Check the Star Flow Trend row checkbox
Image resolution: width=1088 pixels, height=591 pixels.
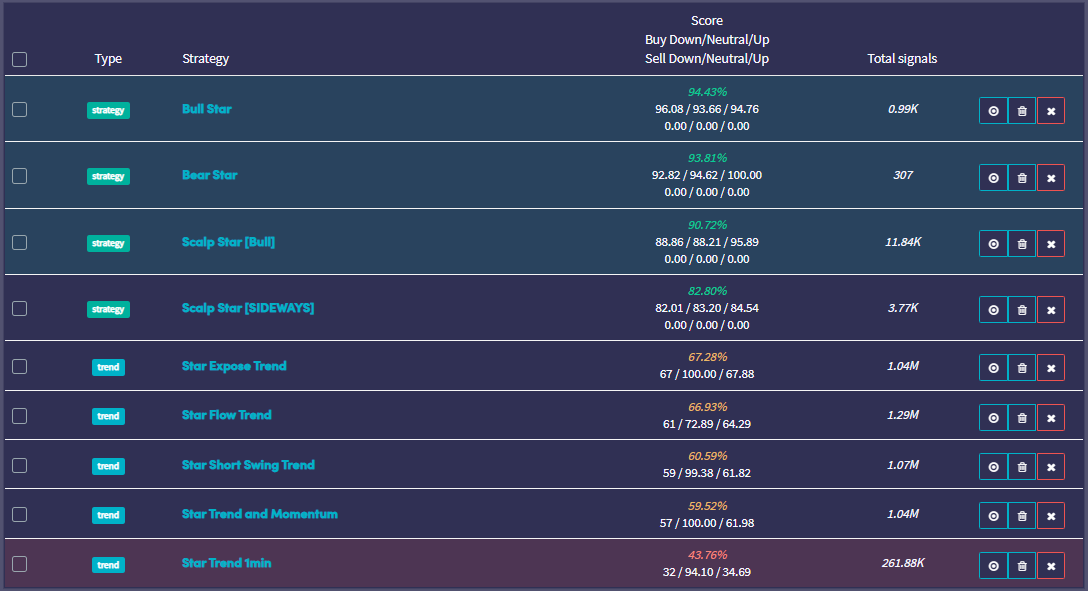[x=19, y=416]
